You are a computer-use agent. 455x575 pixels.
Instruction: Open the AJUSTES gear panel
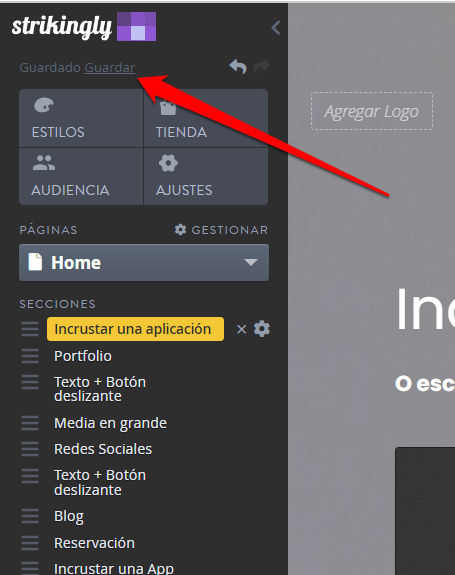(x=206, y=176)
